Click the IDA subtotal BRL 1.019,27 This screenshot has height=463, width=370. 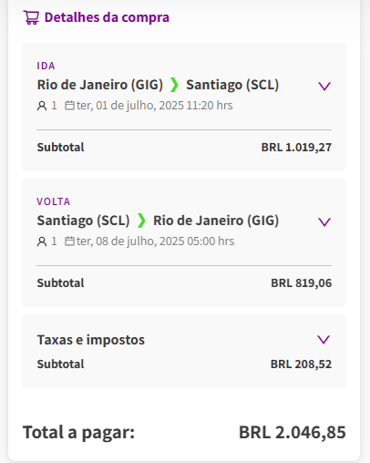click(x=296, y=147)
